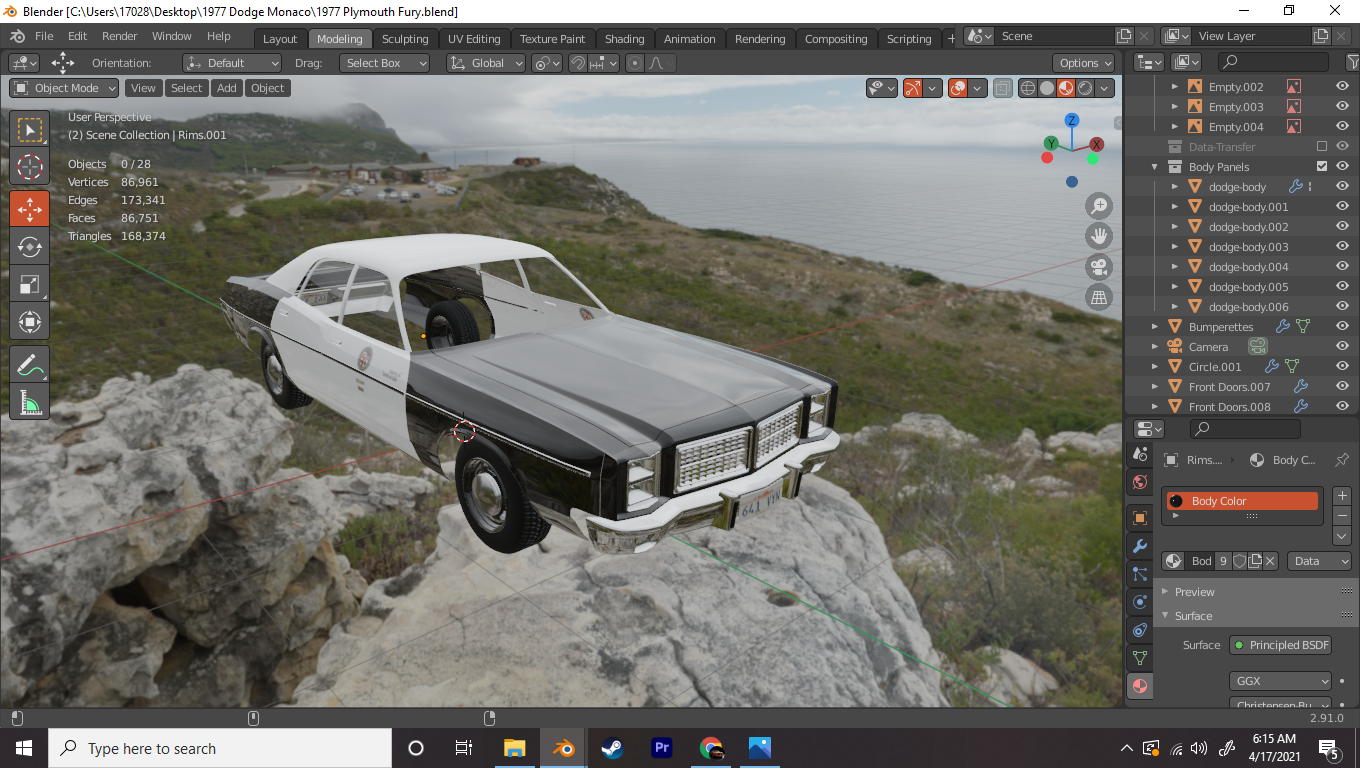The image size is (1360, 768).
Task: Open Particle properties tab icon
Action: coord(1139,574)
